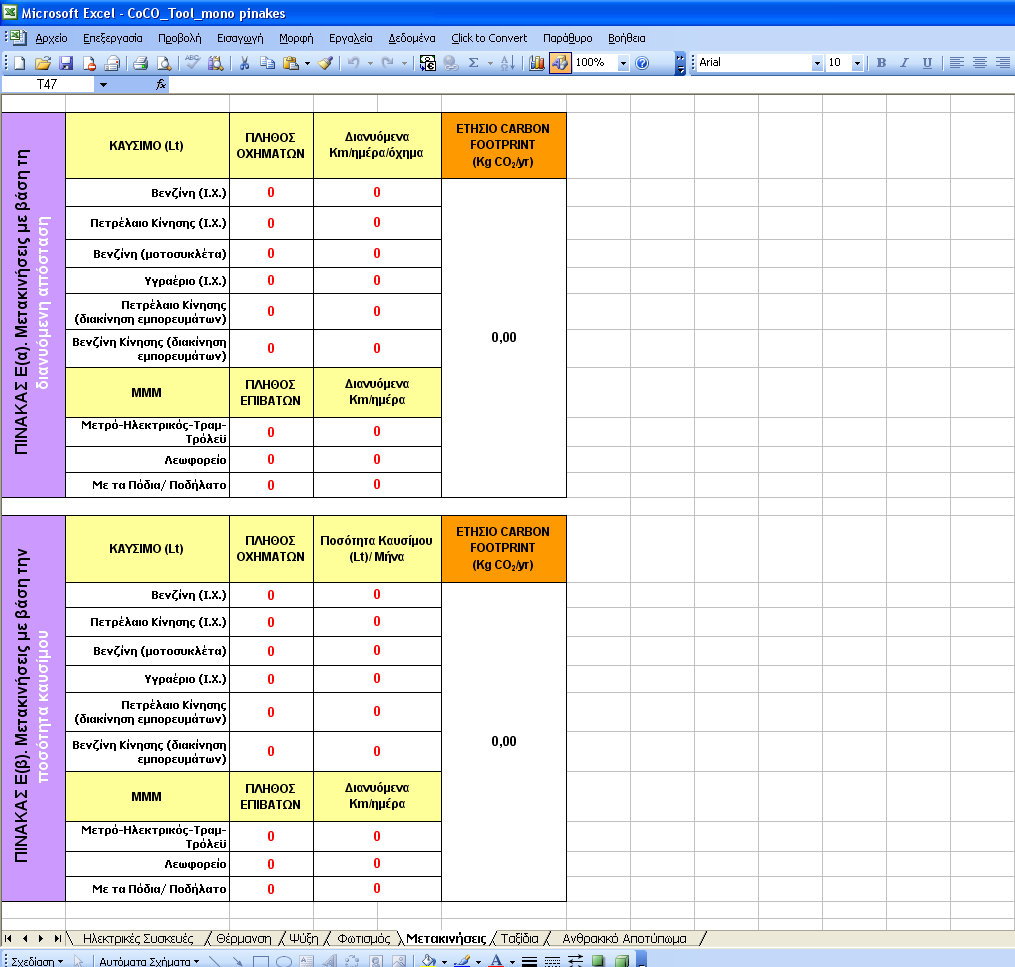Print the sheet with the printer icon
The height and width of the screenshot is (967, 1015).
point(140,63)
